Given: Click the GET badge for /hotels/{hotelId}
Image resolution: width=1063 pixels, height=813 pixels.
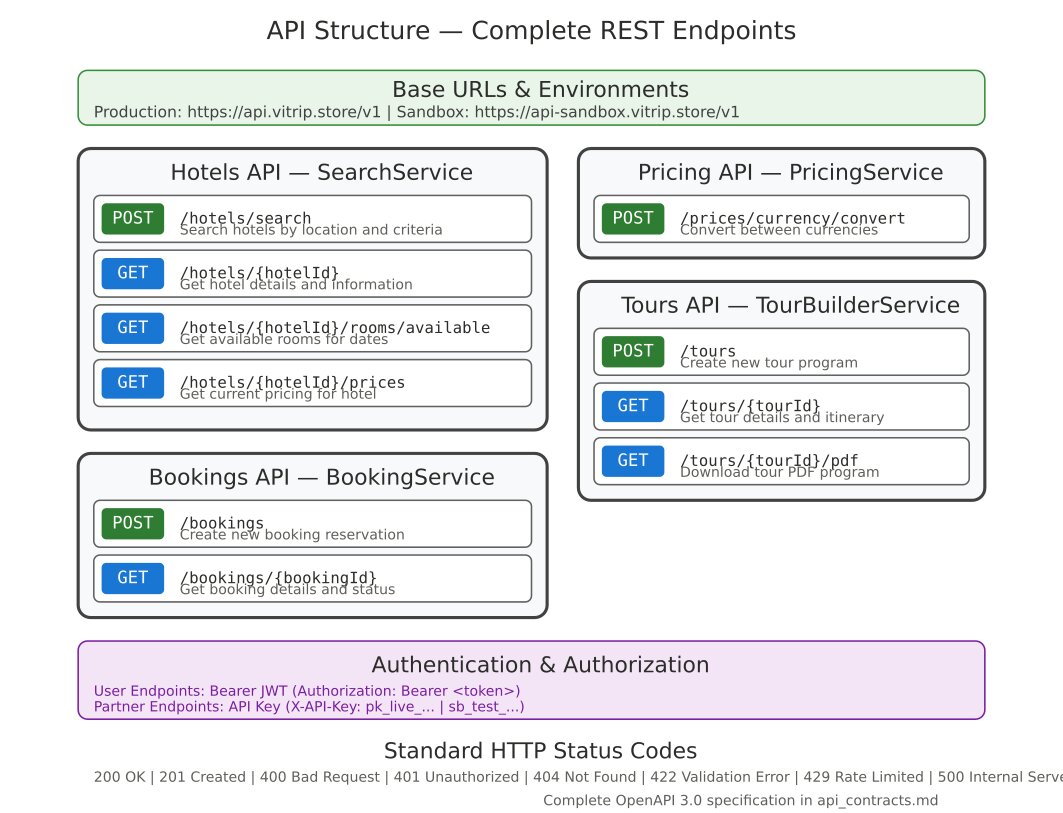Looking at the screenshot, I should pyautogui.click(x=133, y=273).
